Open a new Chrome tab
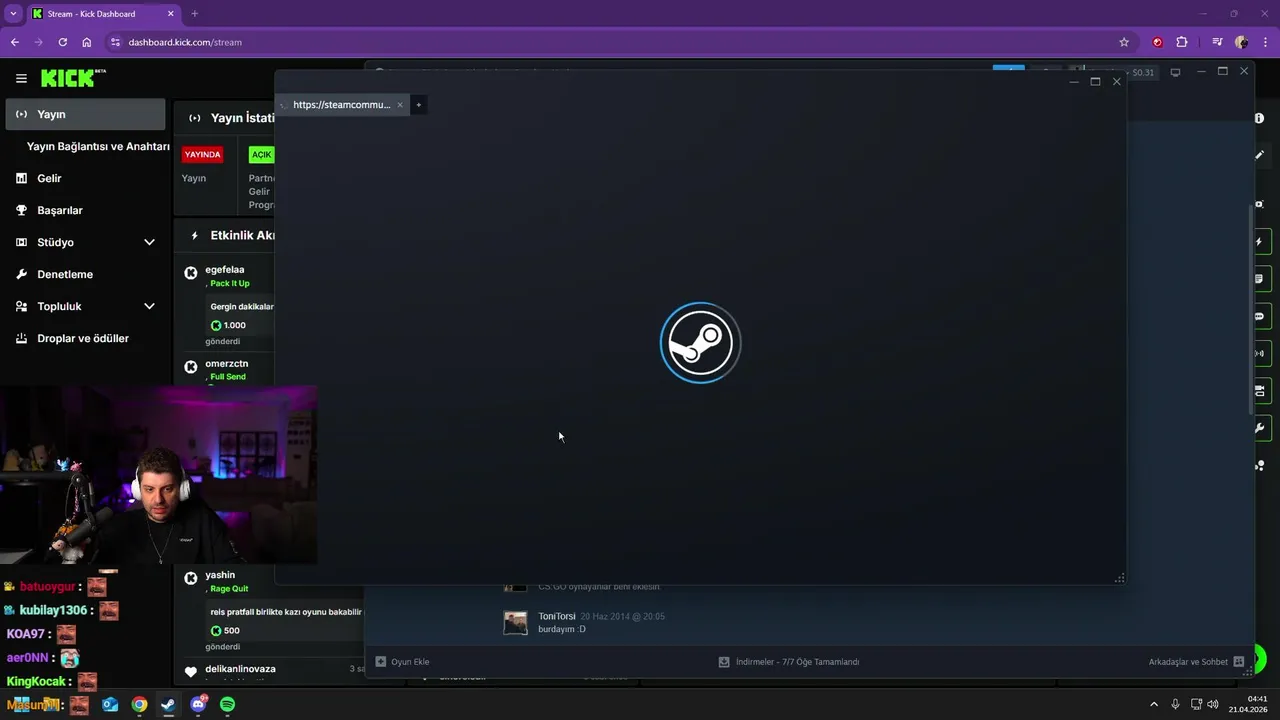Viewport: 1280px width, 720px height. [x=194, y=14]
